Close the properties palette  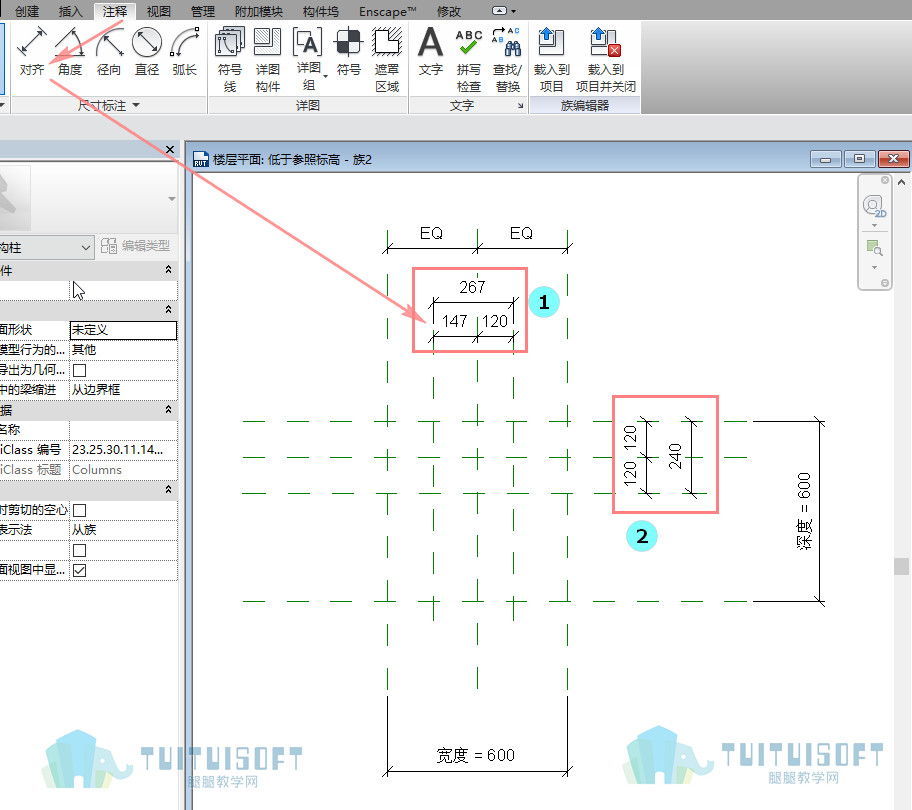(170, 149)
